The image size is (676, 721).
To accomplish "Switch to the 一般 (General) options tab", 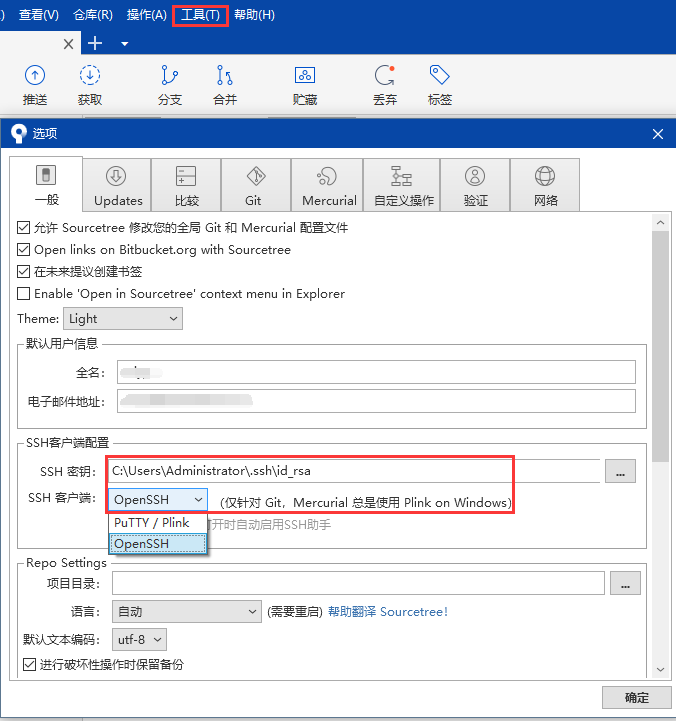I will (46, 184).
